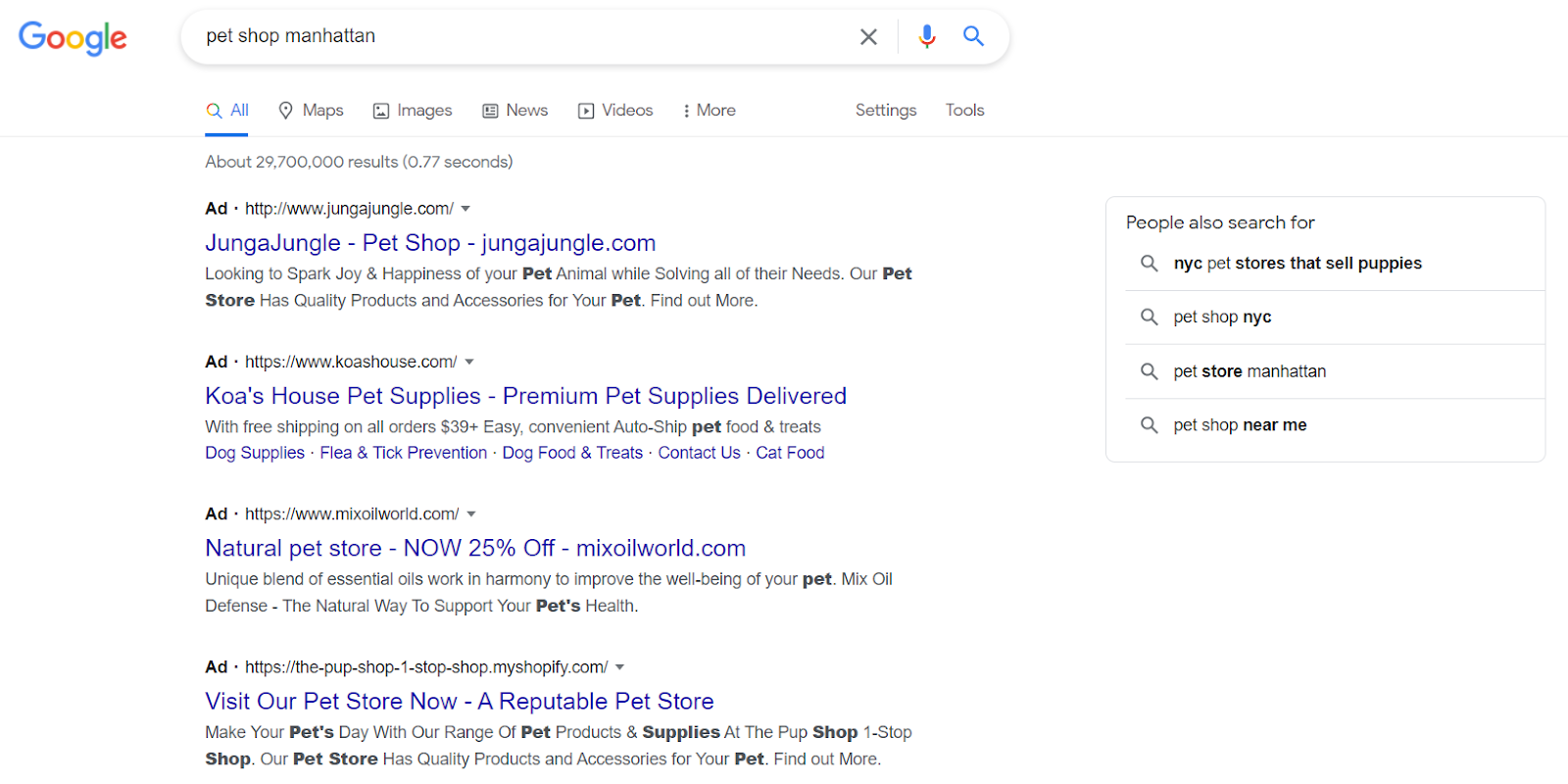Expand dropdown arrow next to koashouse.com URL

point(469,362)
